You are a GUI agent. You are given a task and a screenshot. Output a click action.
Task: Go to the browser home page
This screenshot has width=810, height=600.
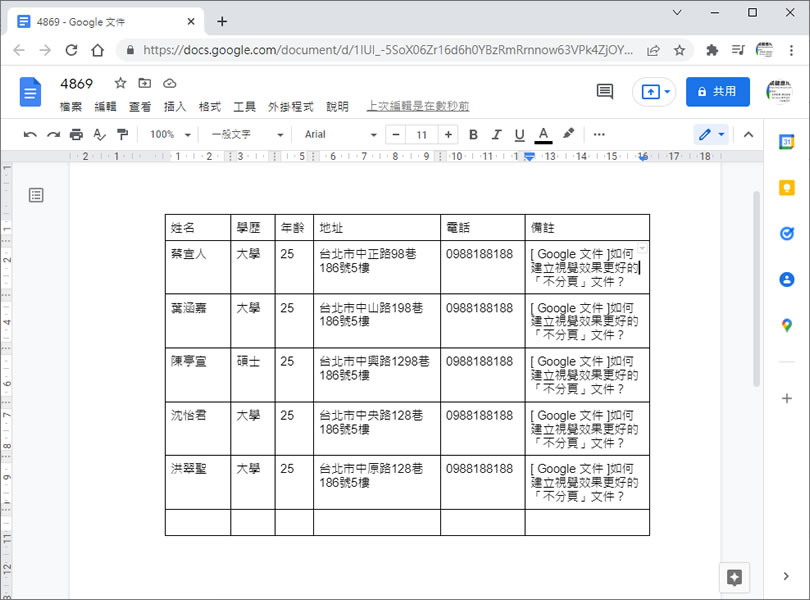point(98,50)
